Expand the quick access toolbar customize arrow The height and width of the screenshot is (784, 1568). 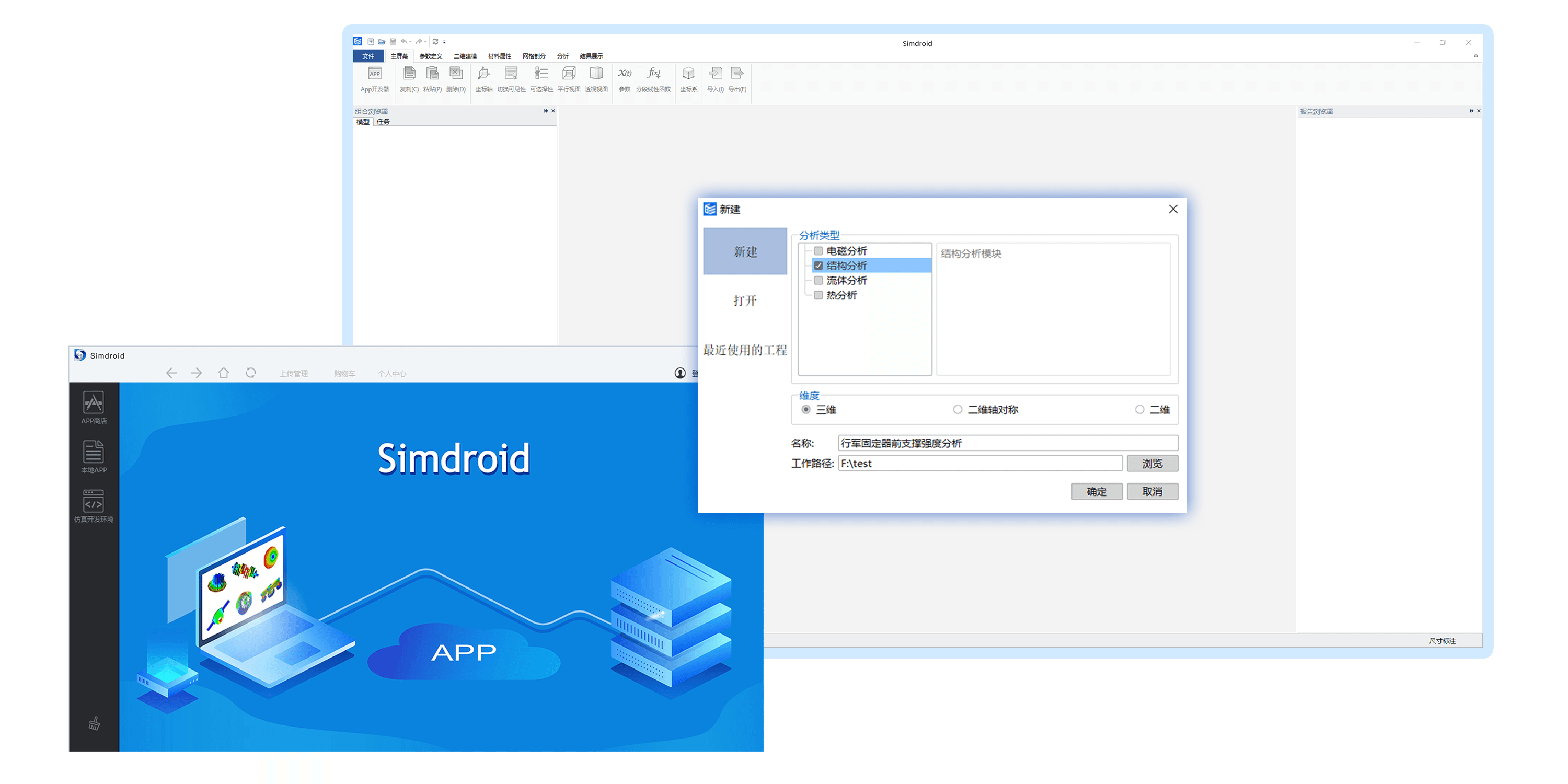(x=444, y=42)
